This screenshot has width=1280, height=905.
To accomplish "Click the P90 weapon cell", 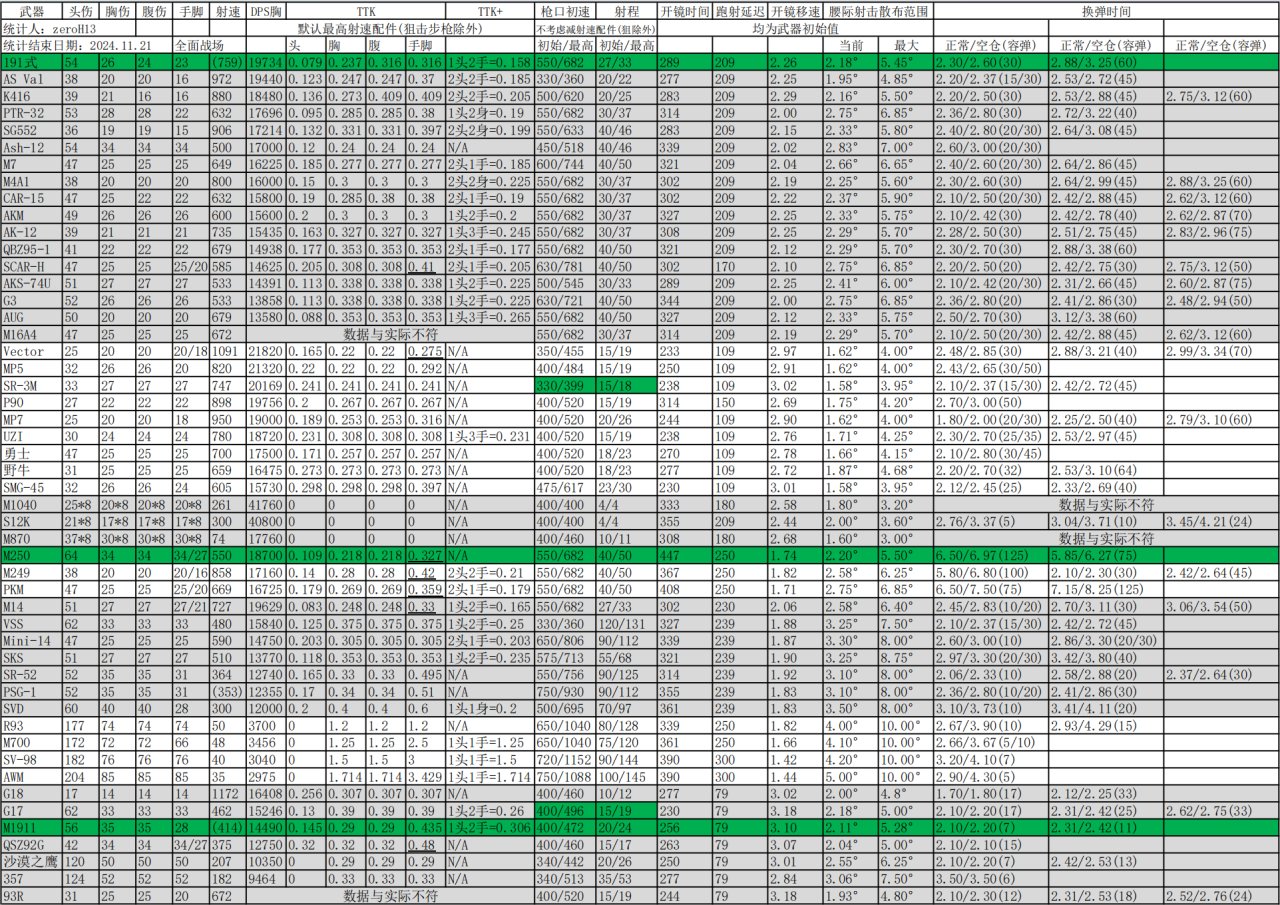I will (x=30, y=402).
